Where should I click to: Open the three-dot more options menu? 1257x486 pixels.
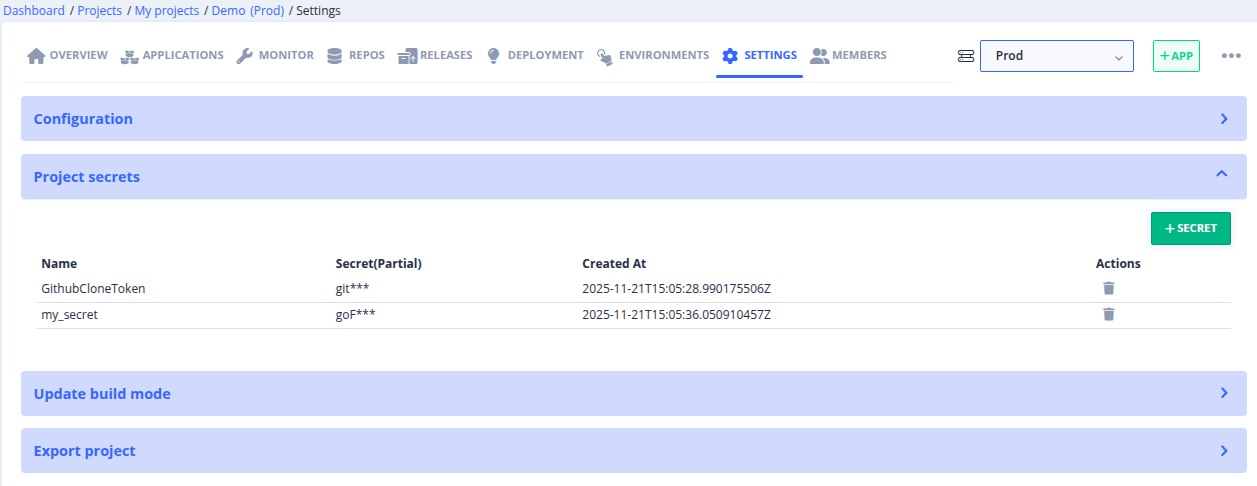(x=1231, y=56)
